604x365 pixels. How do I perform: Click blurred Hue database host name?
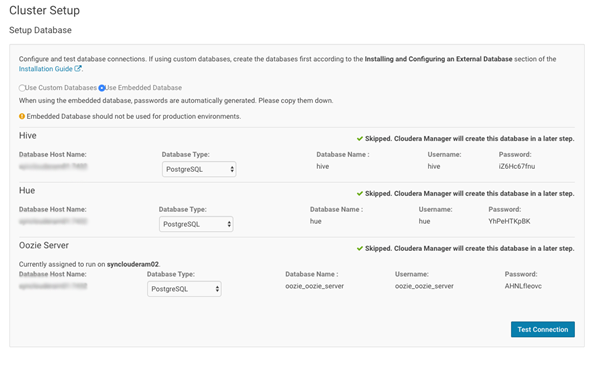[x=53, y=221]
